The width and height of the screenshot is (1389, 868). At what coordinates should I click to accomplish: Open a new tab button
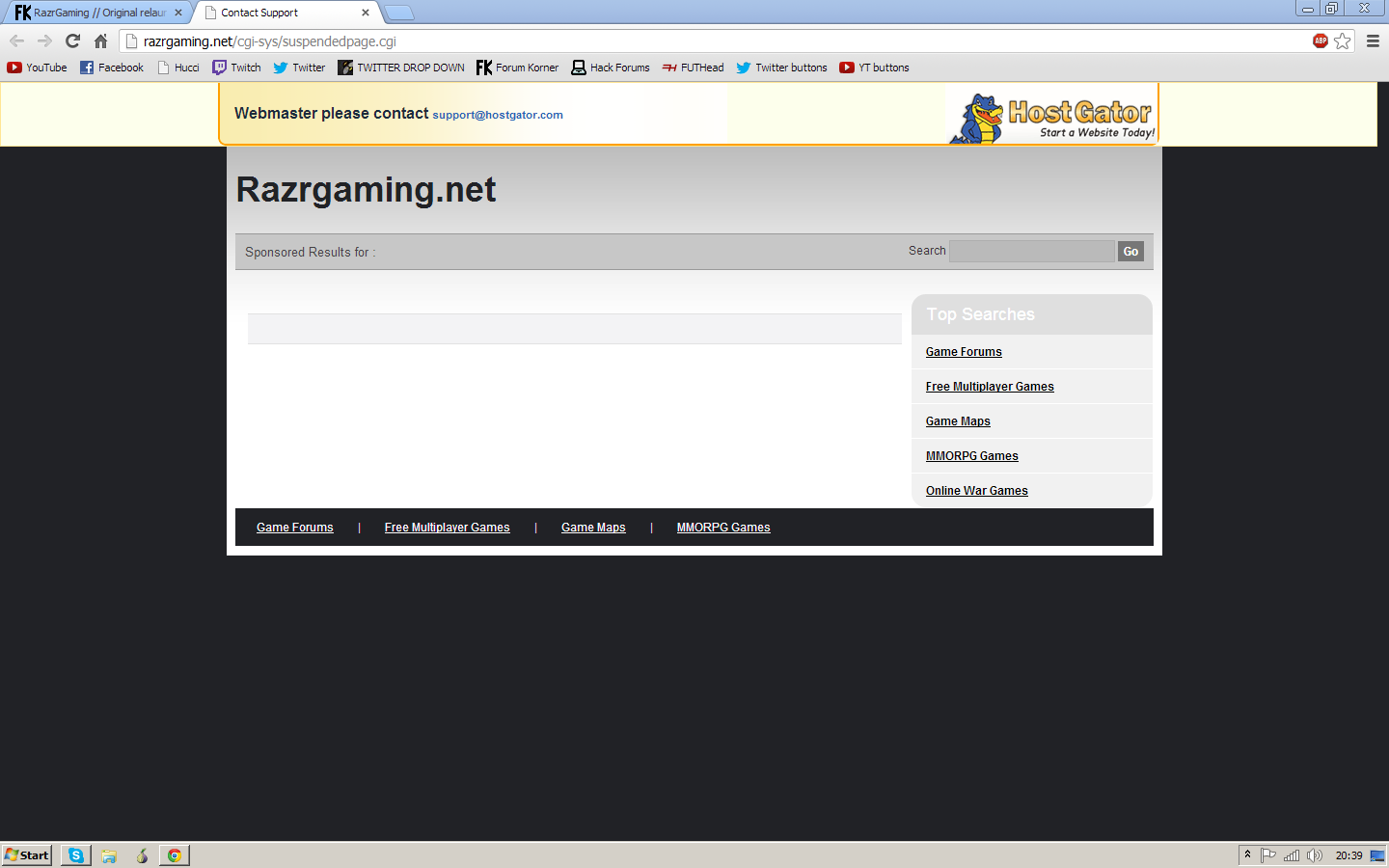[x=399, y=13]
